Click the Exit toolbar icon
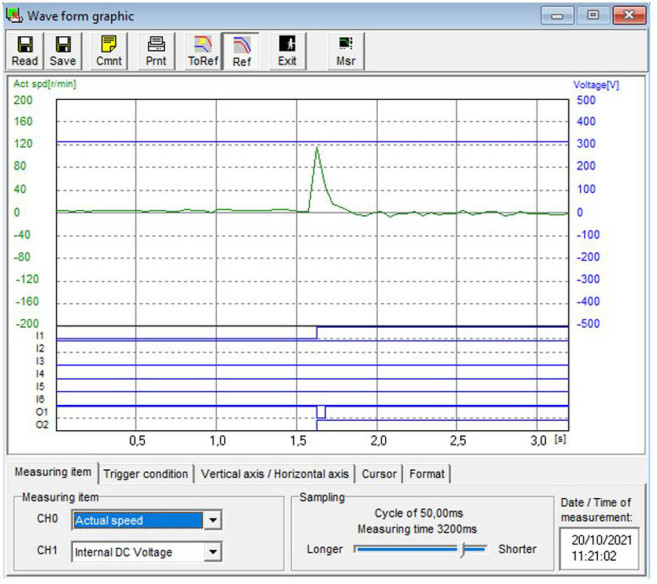This screenshot has width=657, height=584. pyautogui.click(x=287, y=51)
